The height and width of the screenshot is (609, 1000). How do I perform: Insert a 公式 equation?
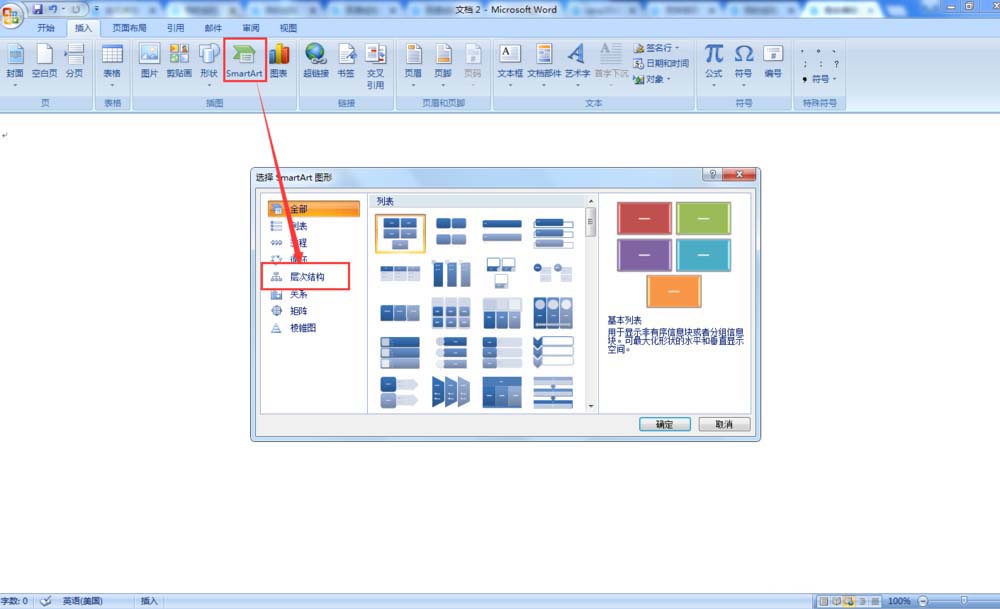[714, 63]
